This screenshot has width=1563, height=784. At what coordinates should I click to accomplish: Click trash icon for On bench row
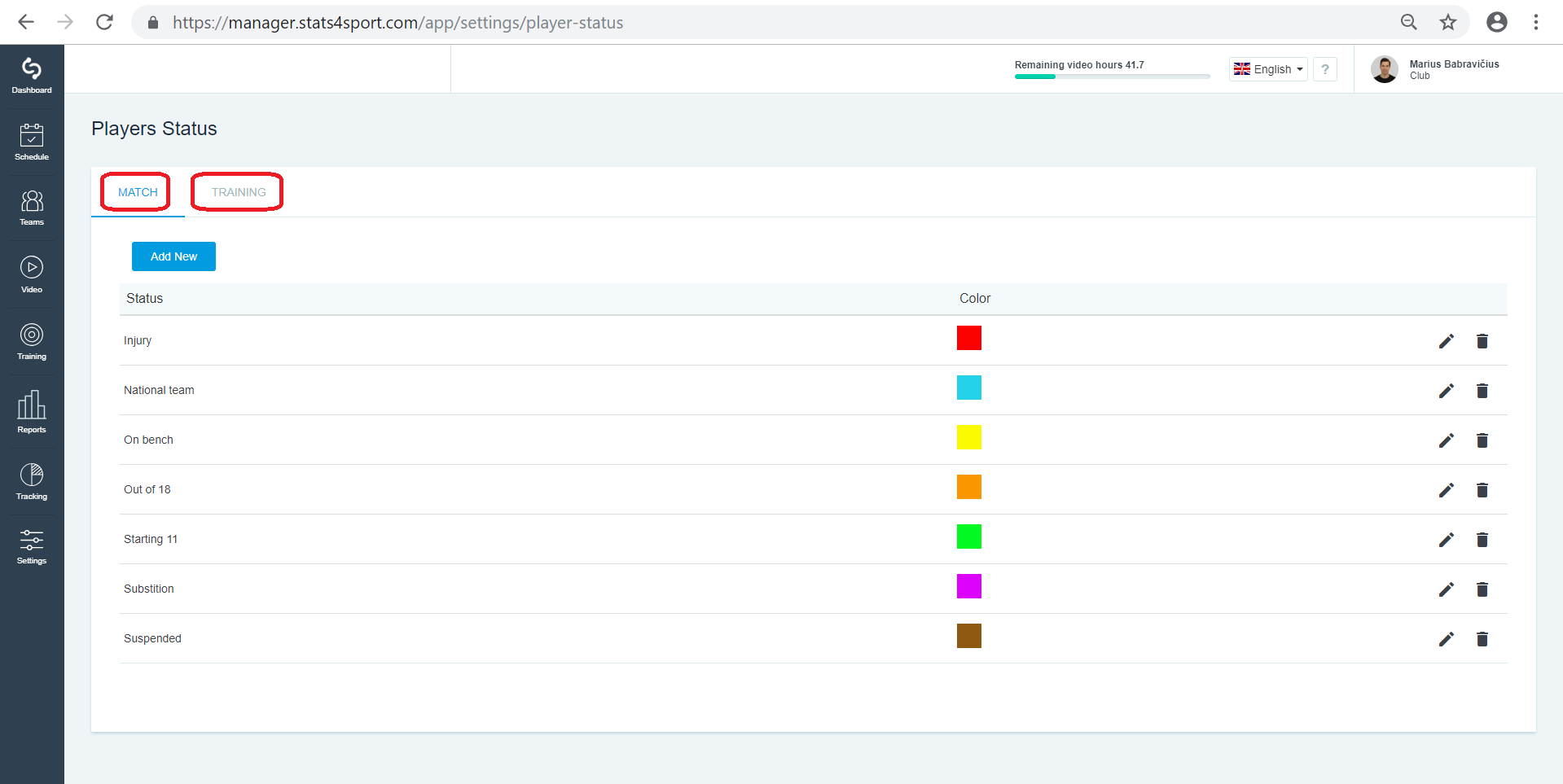tap(1482, 440)
